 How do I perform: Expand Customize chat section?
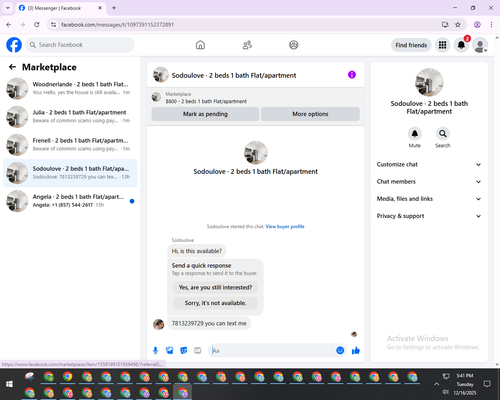(429, 164)
